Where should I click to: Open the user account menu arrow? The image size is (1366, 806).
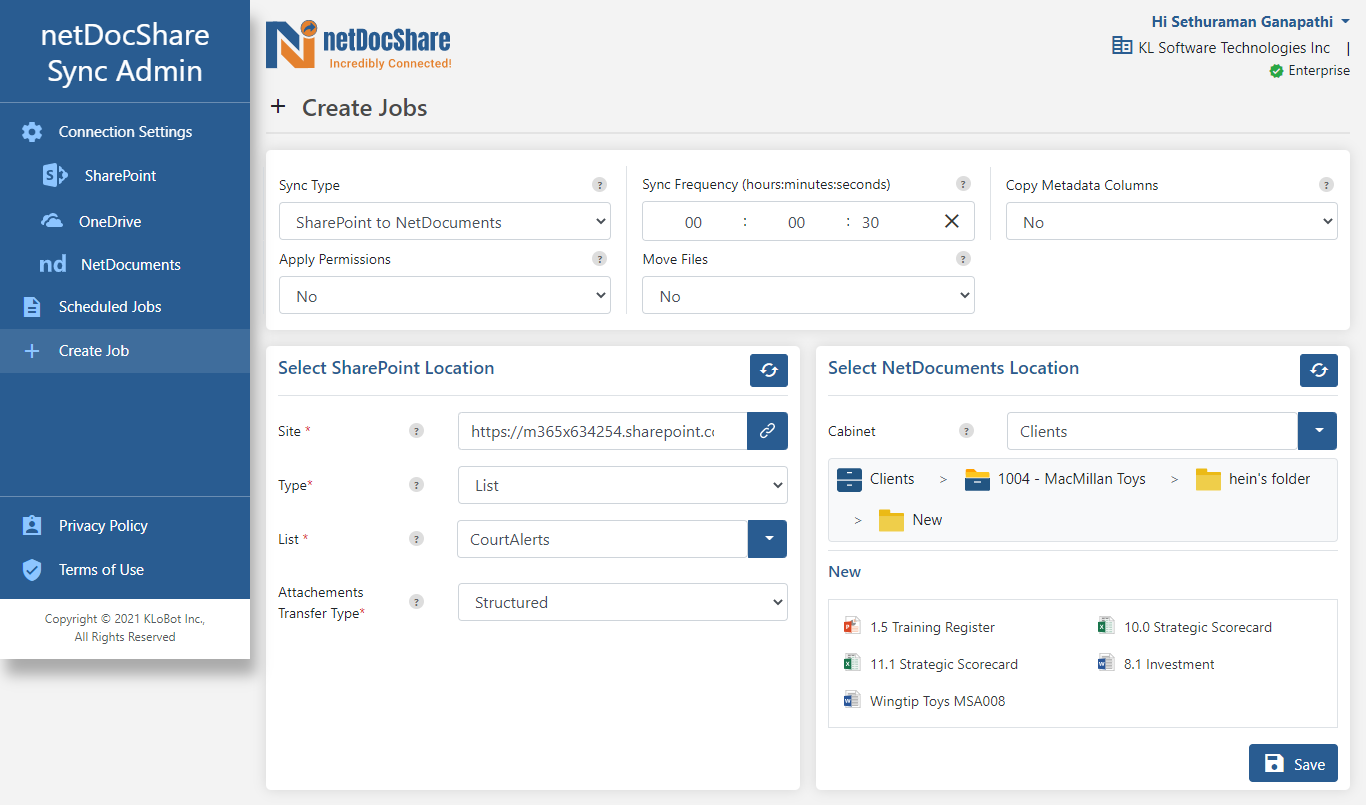click(1345, 22)
